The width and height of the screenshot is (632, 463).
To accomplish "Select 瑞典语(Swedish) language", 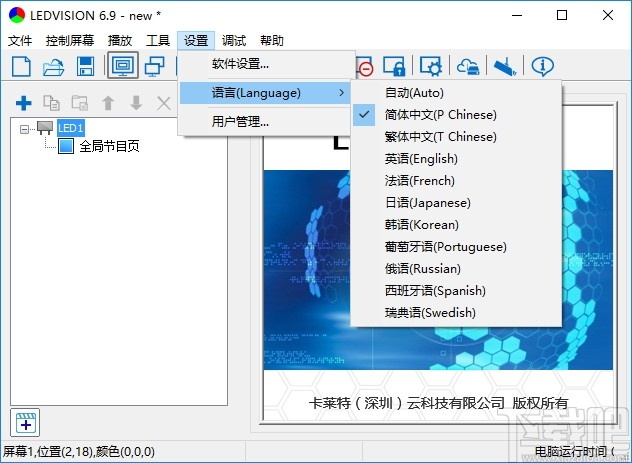I will tap(456, 313).
